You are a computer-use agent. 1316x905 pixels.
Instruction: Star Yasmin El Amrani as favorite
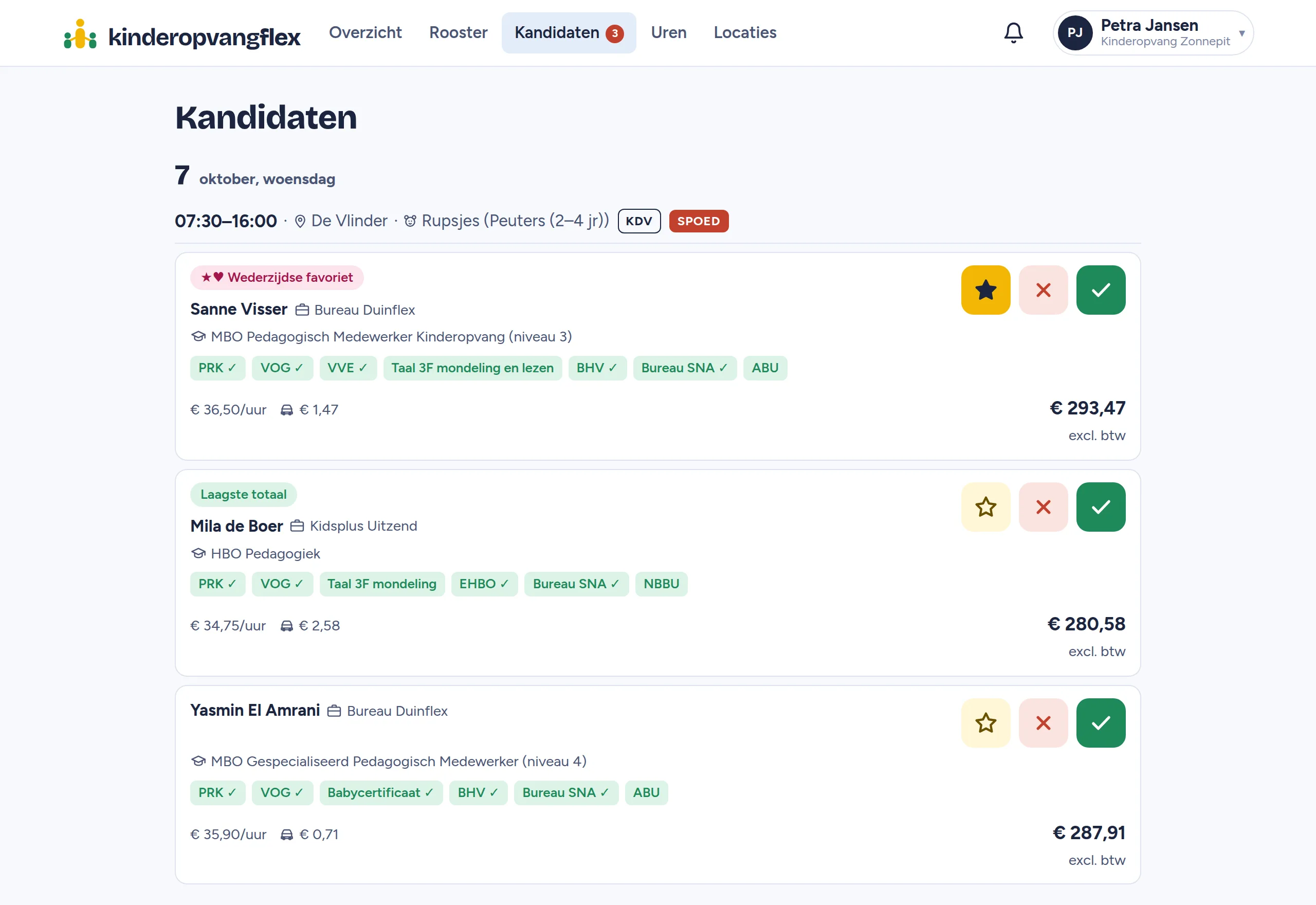[x=985, y=723]
